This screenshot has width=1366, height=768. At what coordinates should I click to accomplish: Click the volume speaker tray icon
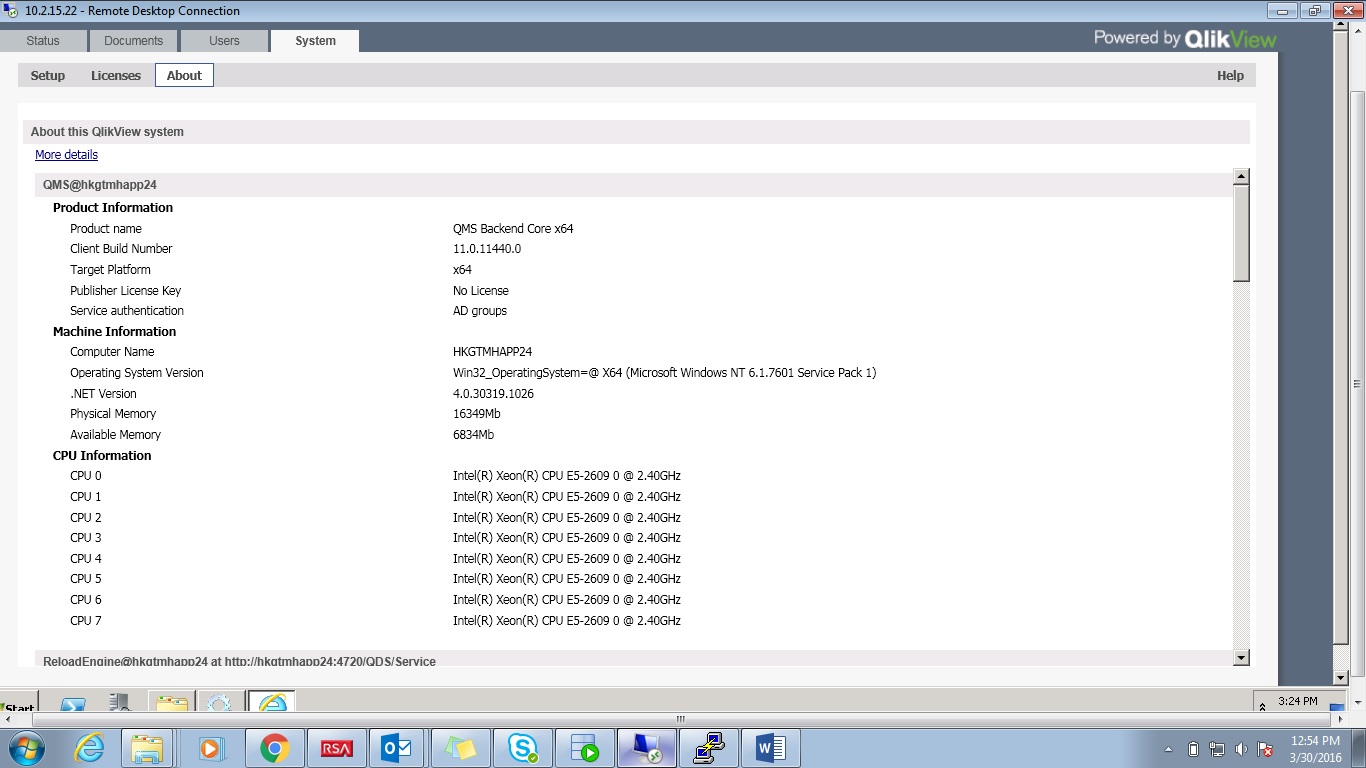[x=1241, y=749]
